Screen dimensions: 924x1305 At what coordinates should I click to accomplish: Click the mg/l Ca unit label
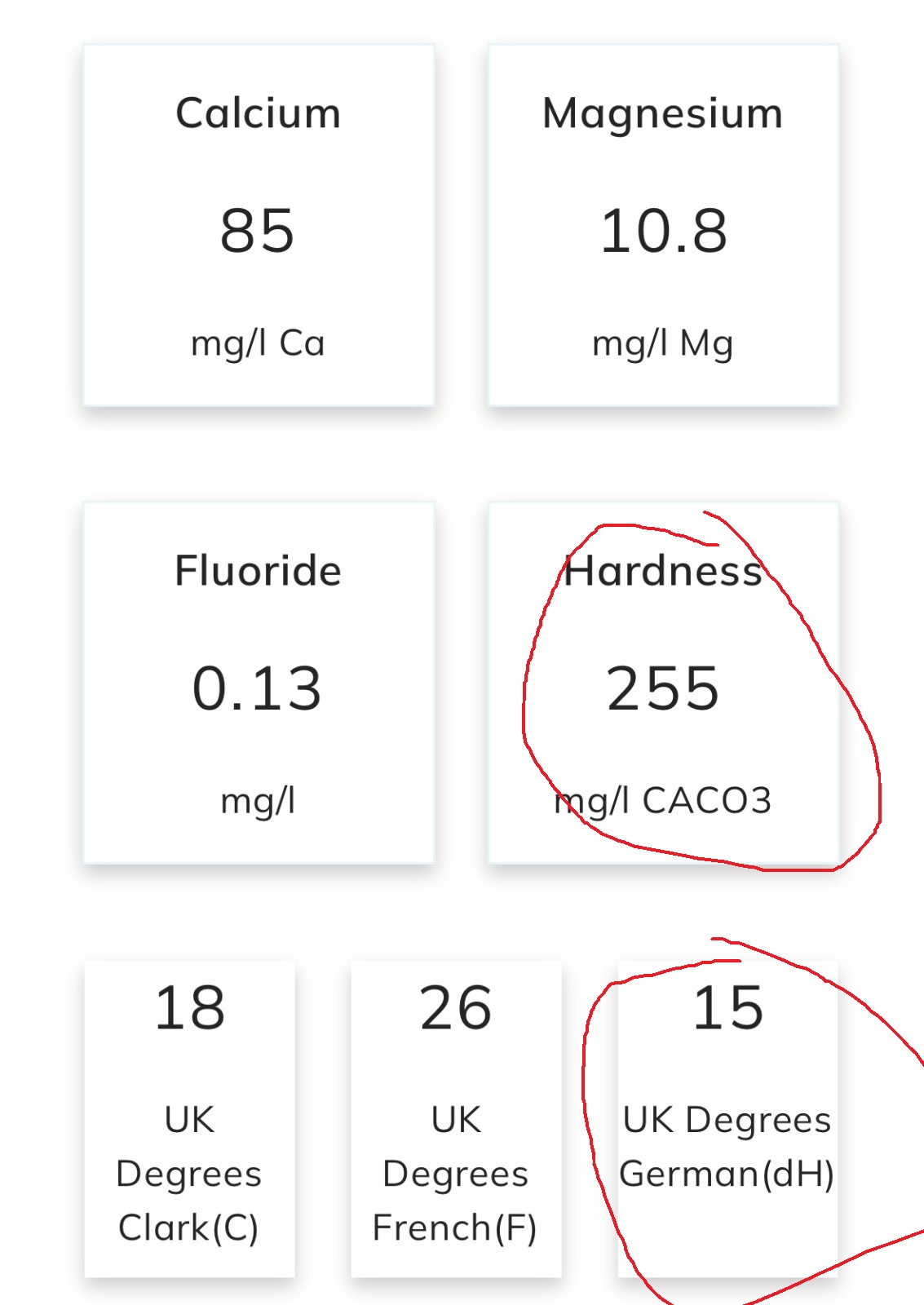pyautogui.click(x=258, y=343)
